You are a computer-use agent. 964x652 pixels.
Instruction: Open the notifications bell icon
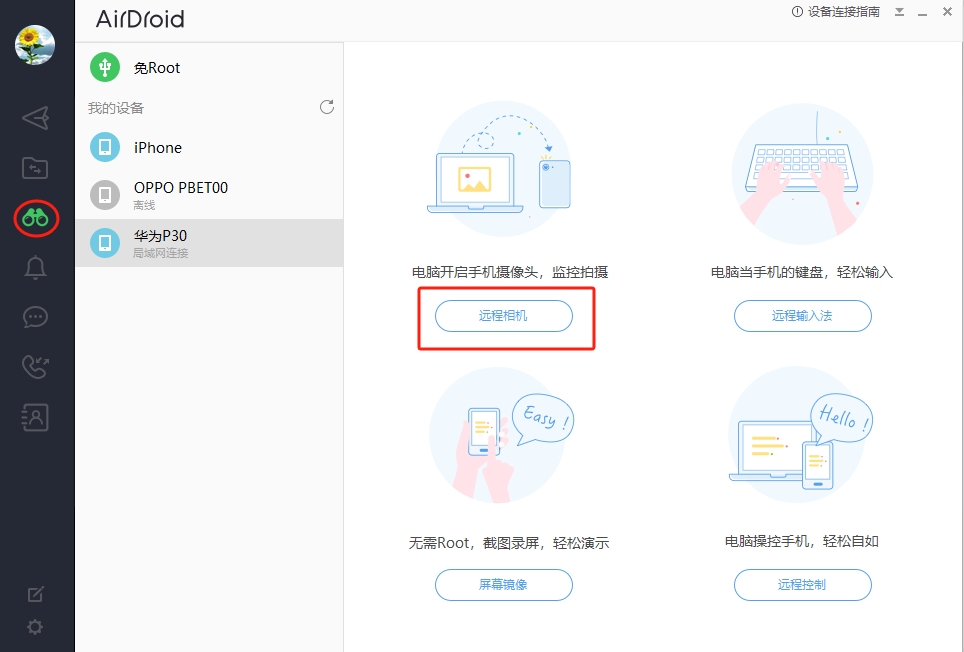[35, 267]
